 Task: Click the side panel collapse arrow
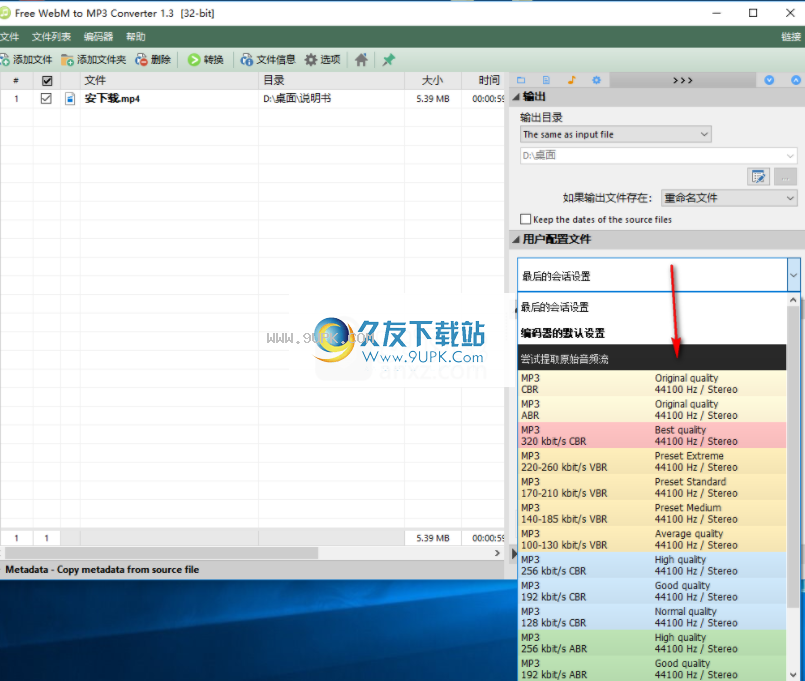(x=514, y=554)
